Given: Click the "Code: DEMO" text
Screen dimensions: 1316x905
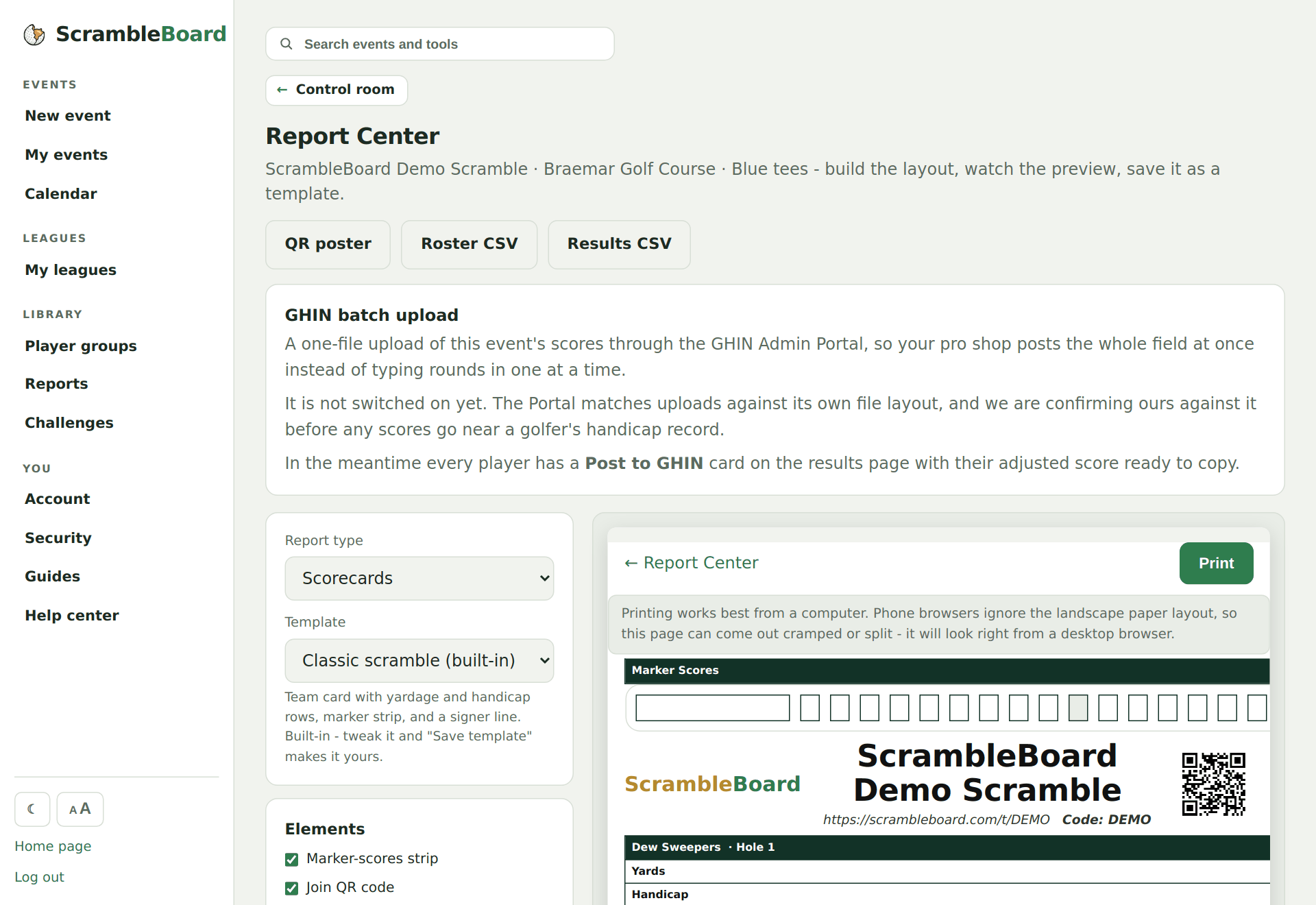Looking at the screenshot, I should [x=1106, y=820].
